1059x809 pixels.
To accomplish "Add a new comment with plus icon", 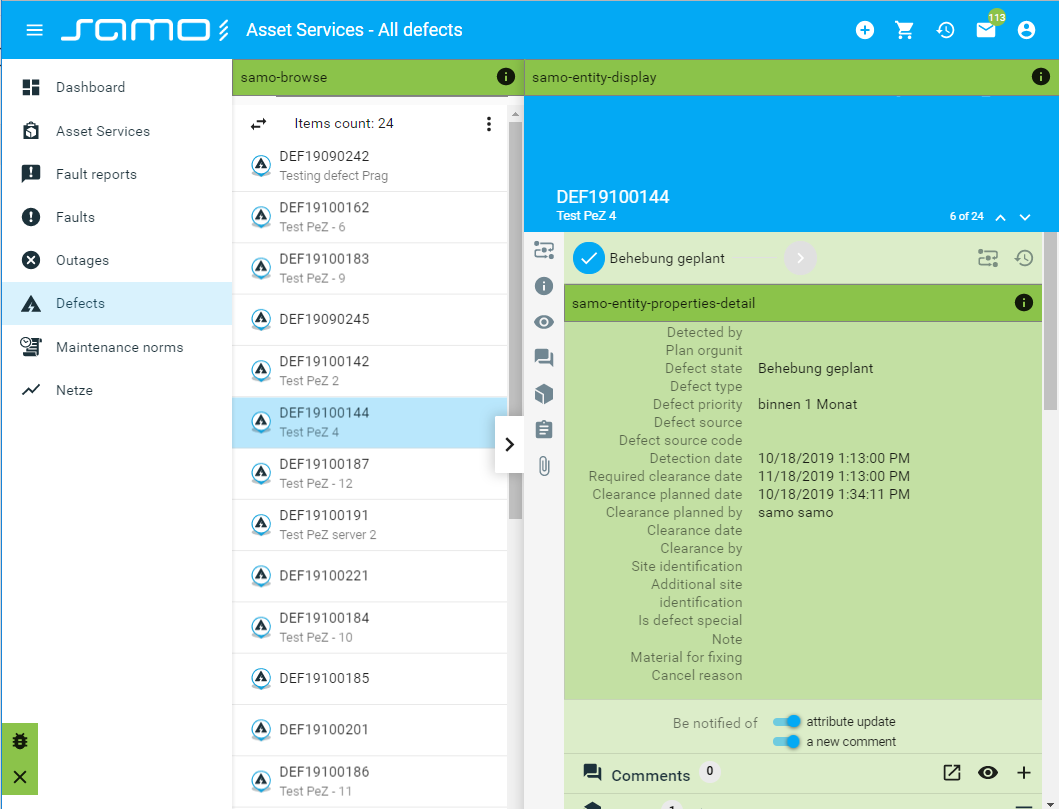I will coord(1024,773).
